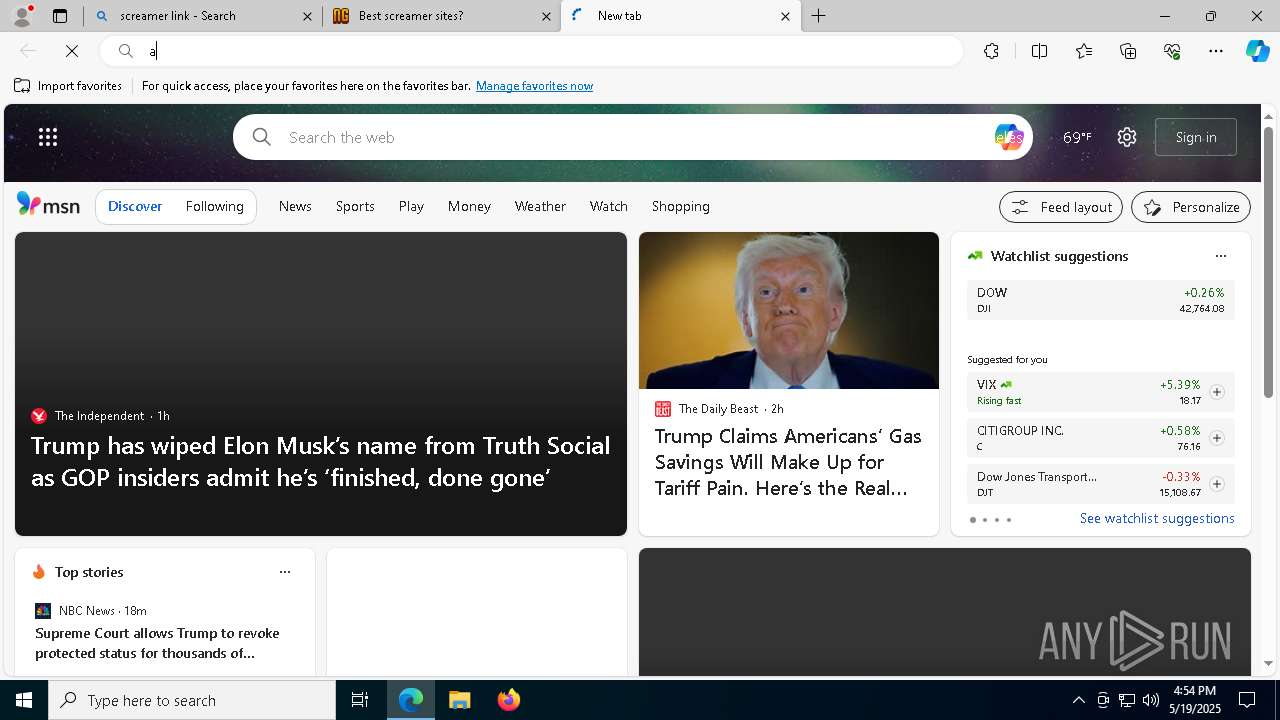Switch to 'screamer link - Search' tab

coord(204,16)
